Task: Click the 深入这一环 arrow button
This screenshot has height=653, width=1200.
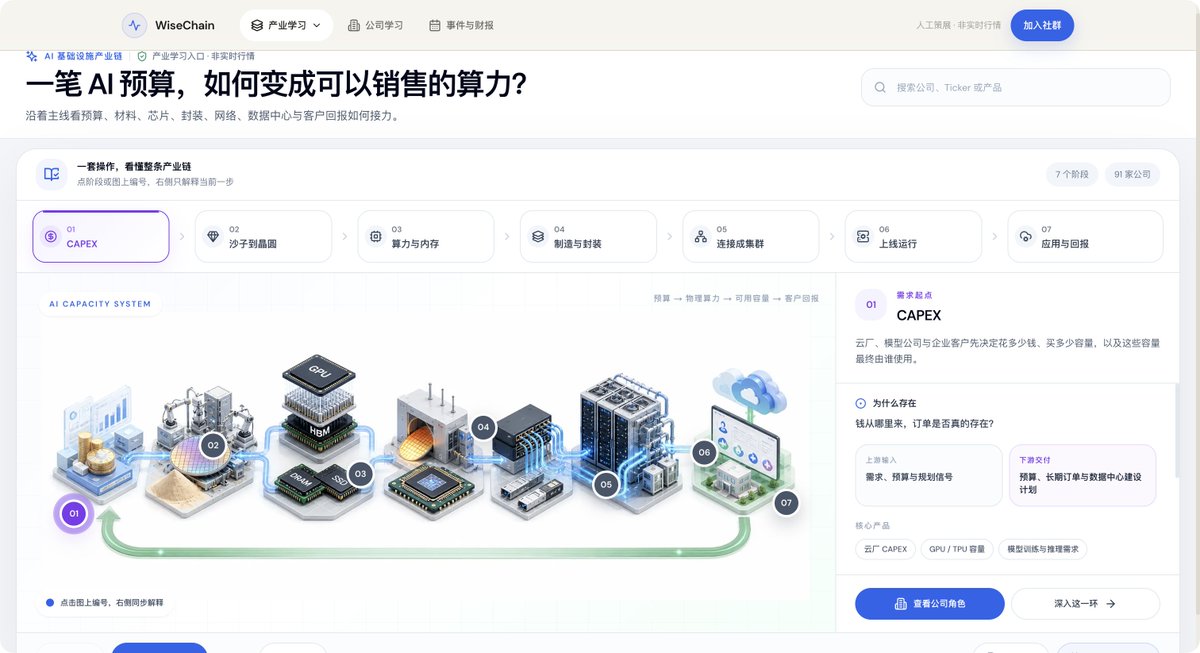Action: pos(1085,604)
